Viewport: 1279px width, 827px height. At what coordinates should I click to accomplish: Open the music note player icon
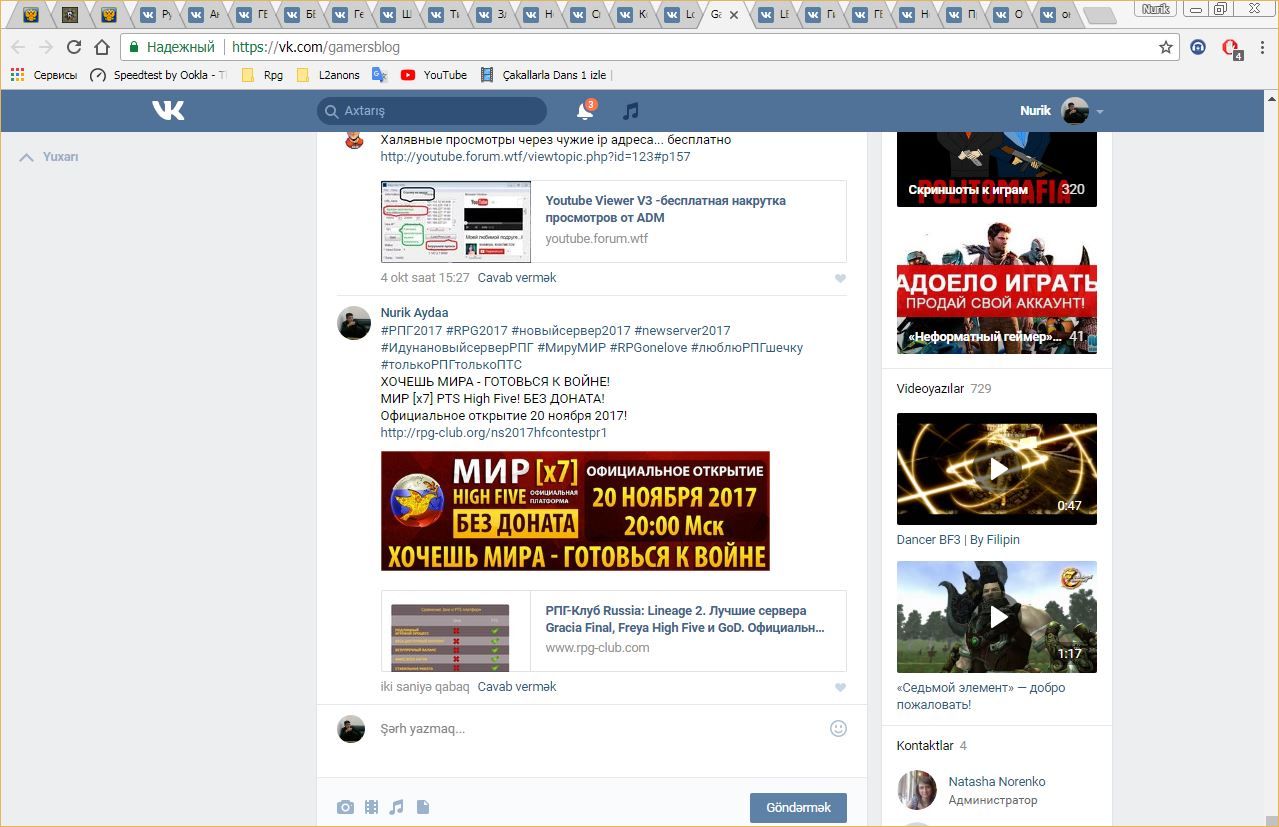coord(630,111)
